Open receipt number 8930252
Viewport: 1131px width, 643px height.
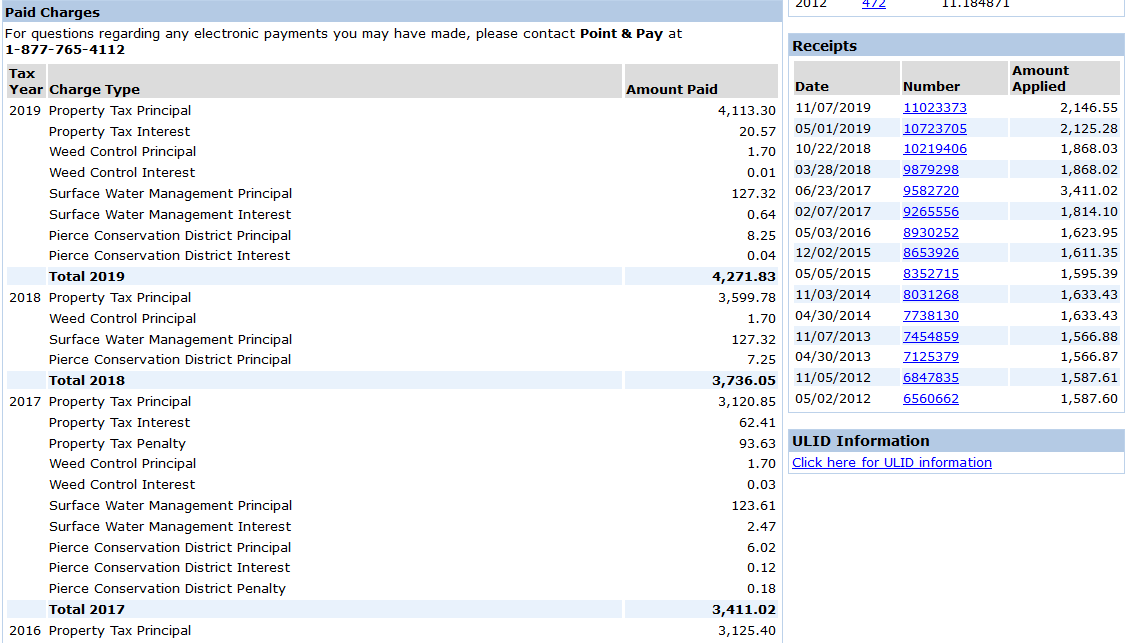930,232
